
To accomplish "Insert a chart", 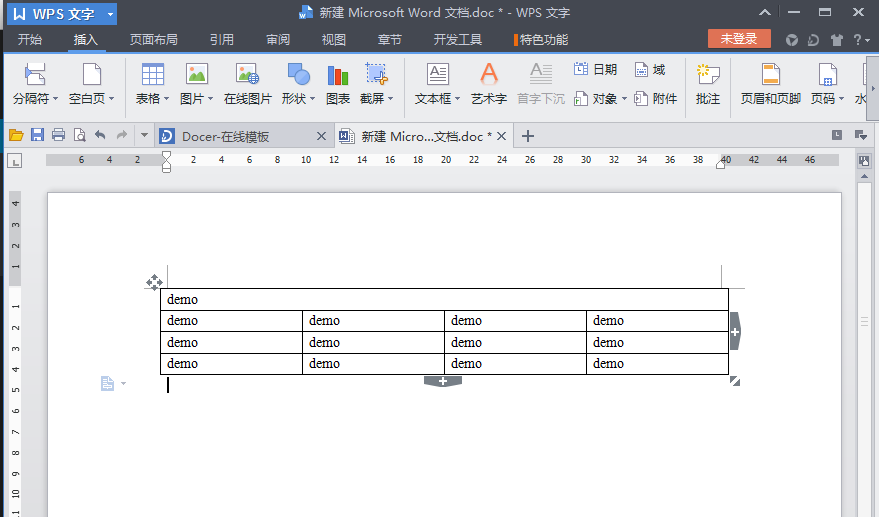I will point(338,84).
